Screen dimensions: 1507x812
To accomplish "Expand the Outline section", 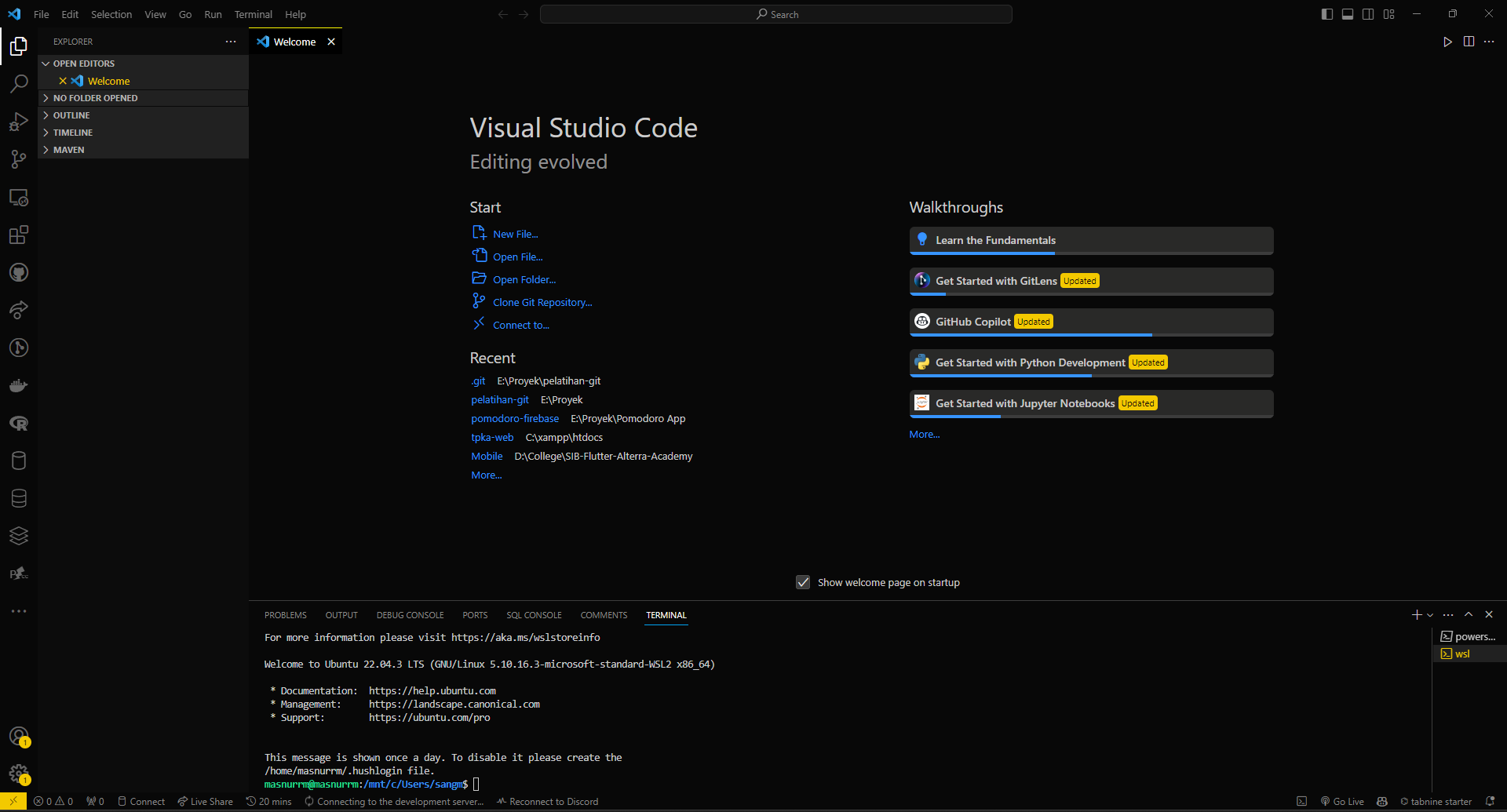I will [x=143, y=115].
